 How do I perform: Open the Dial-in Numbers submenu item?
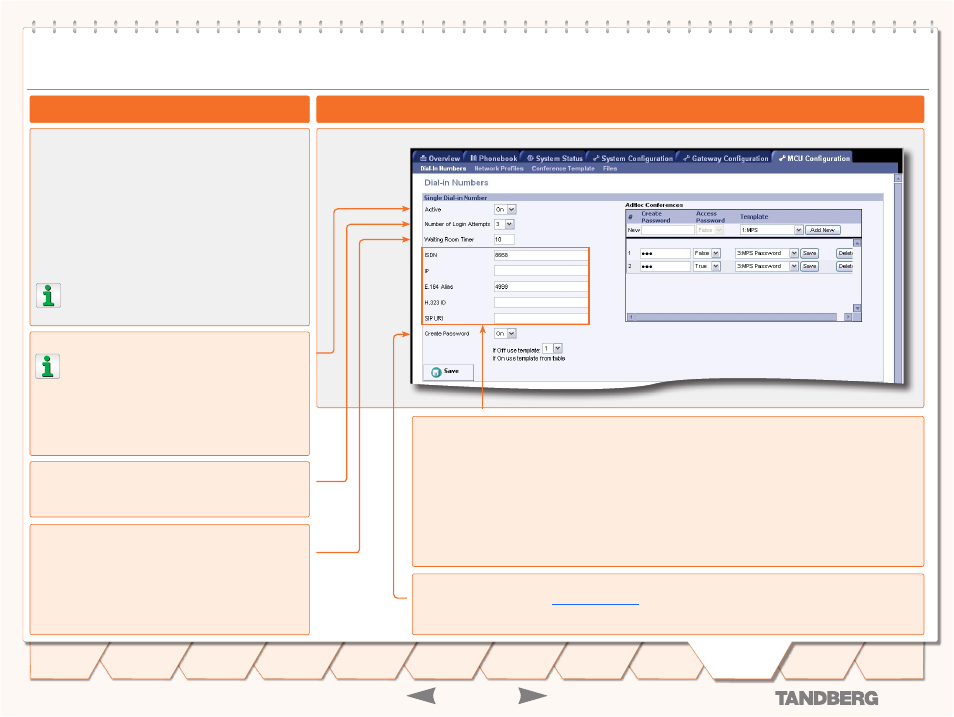(x=443, y=169)
